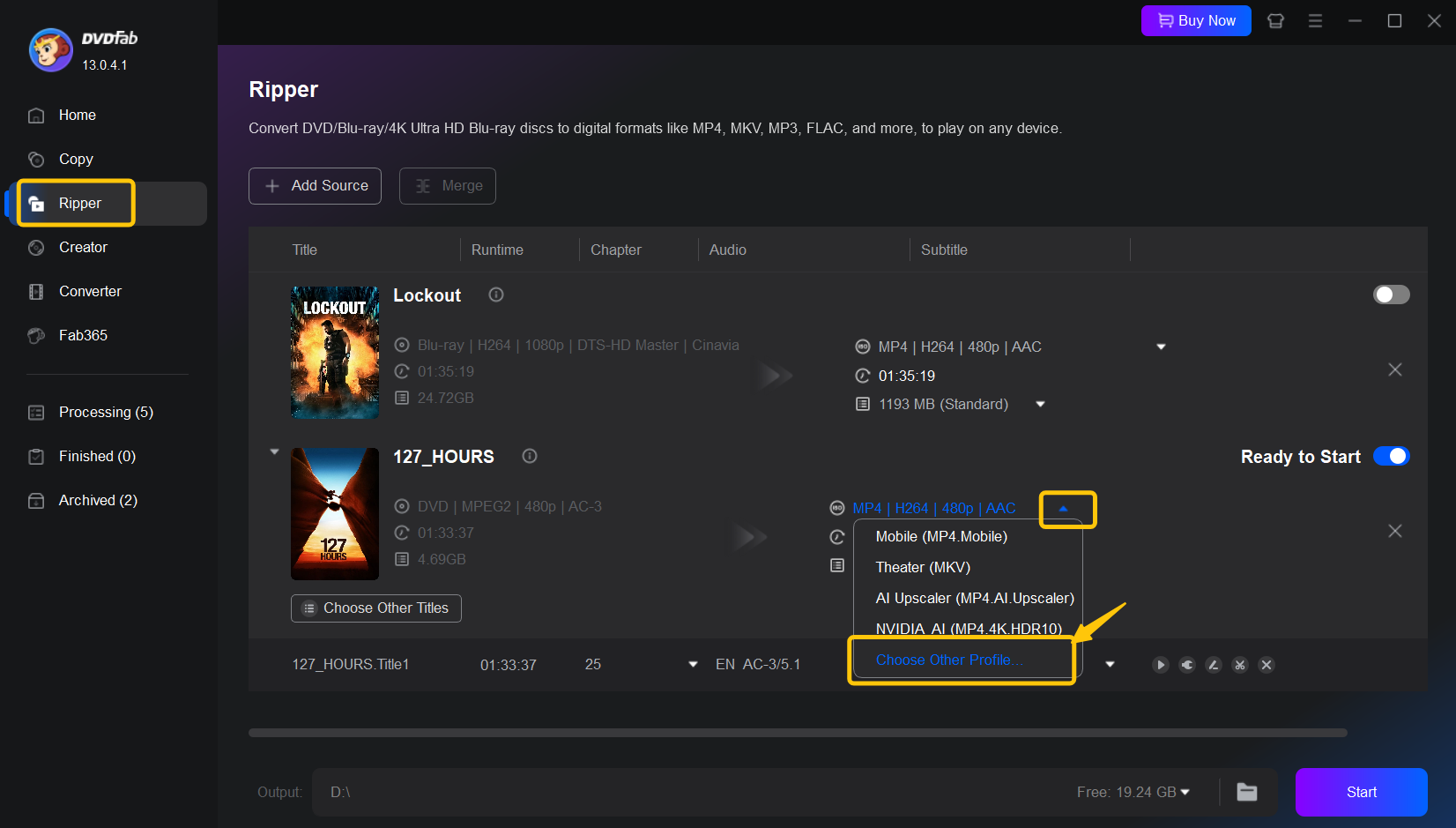This screenshot has width=1456, height=828.
Task: Click the Title column header
Action: pyautogui.click(x=305, y=250)
